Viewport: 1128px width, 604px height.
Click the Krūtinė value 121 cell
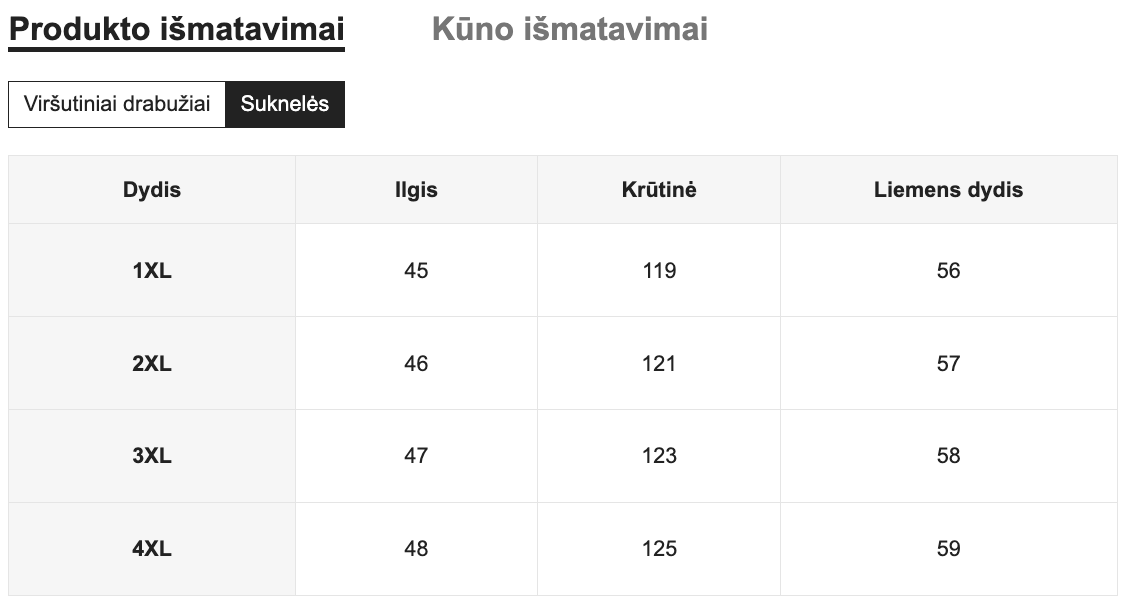659,363
